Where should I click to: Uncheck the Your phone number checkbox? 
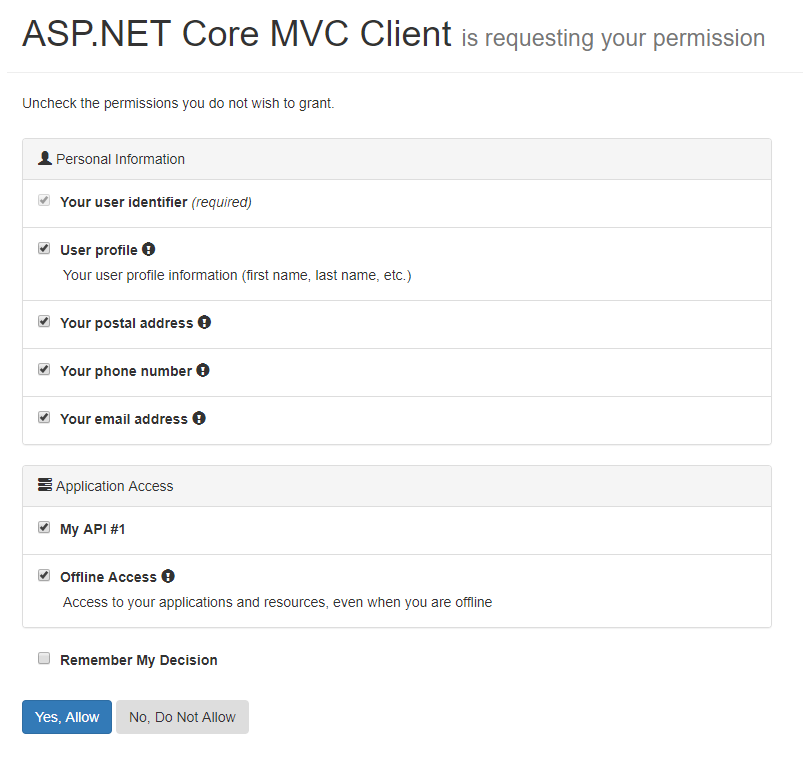tap(44, 370)
